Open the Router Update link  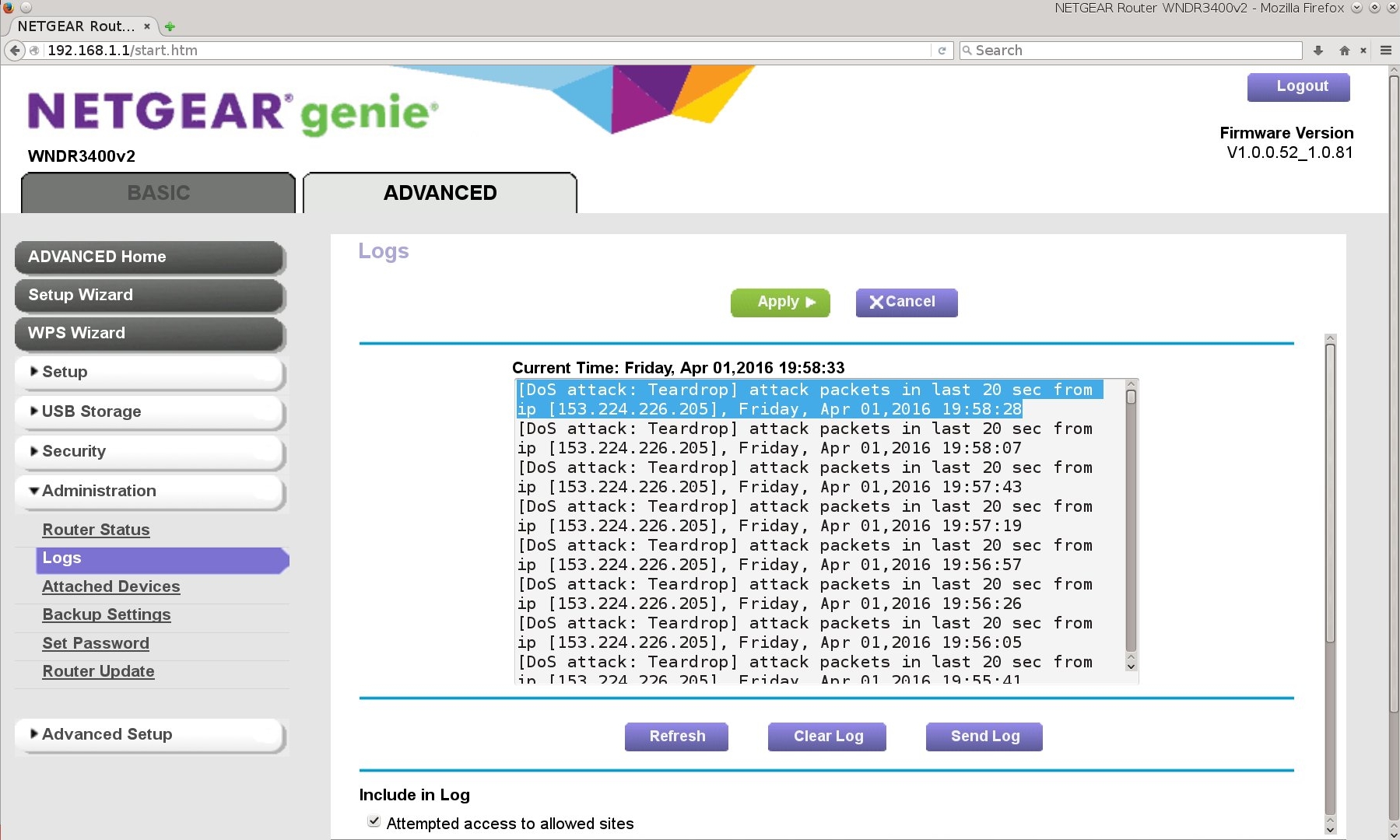(x=98, y=671)
